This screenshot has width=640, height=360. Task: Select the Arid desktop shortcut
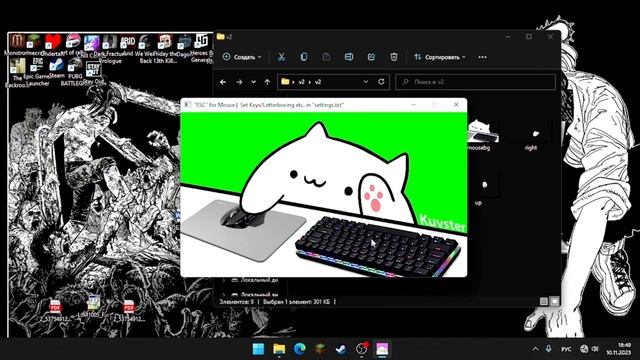(x=128, y=45)
